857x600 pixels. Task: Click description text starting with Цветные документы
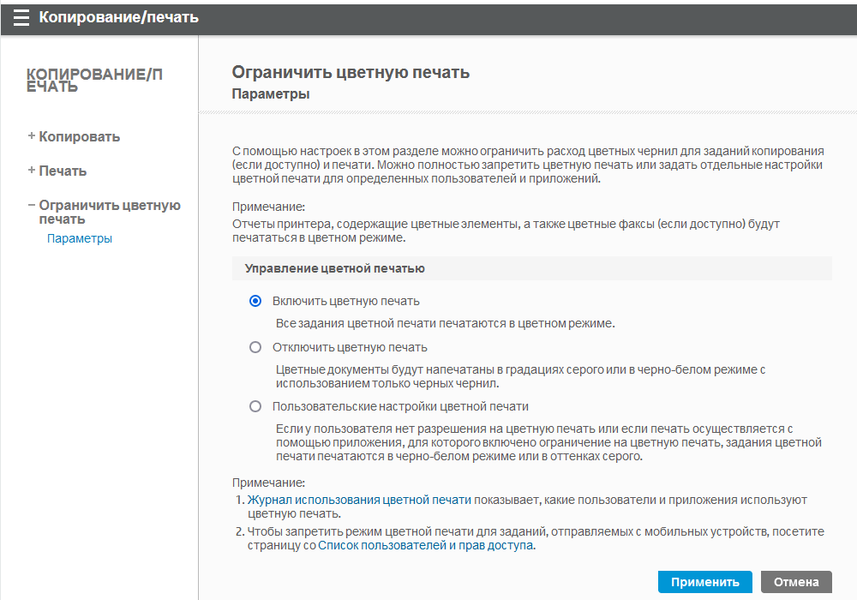(x=520, y=376)
